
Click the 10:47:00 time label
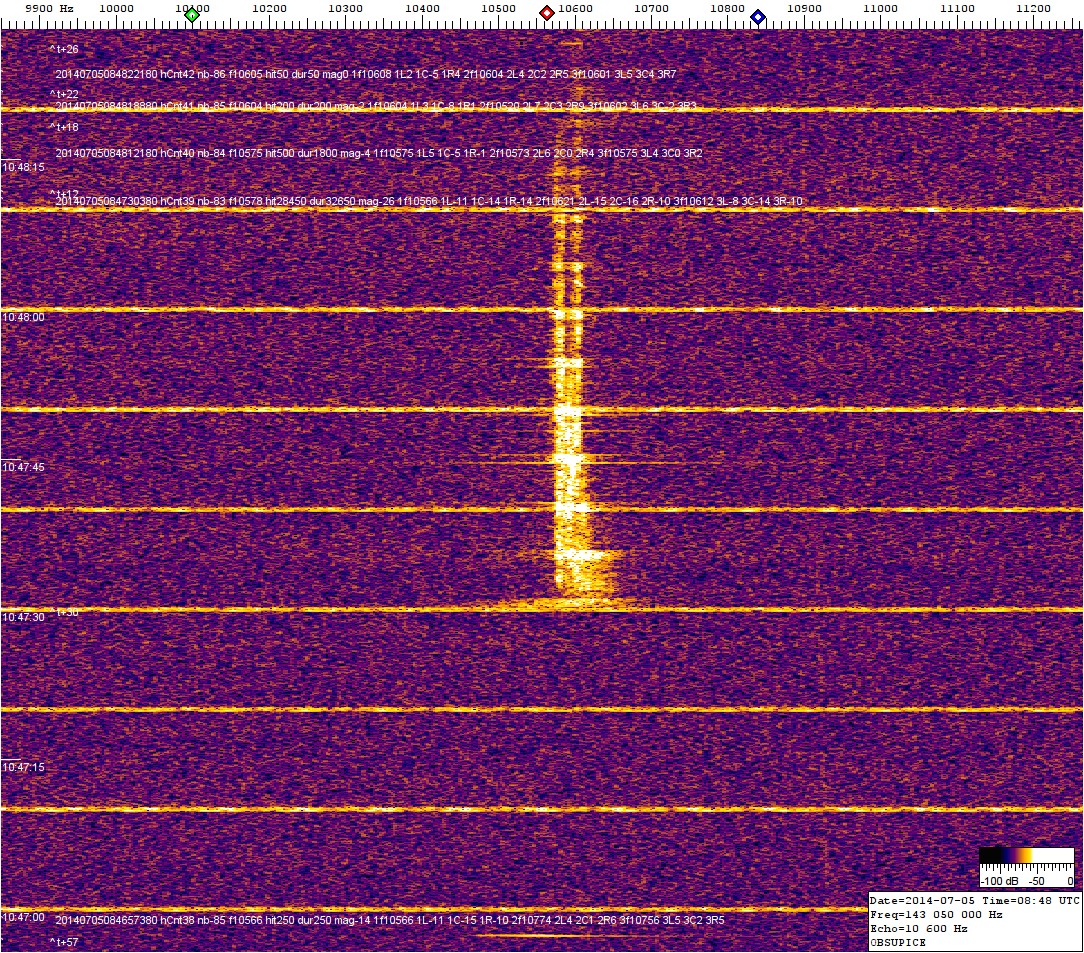click(23, 917)
